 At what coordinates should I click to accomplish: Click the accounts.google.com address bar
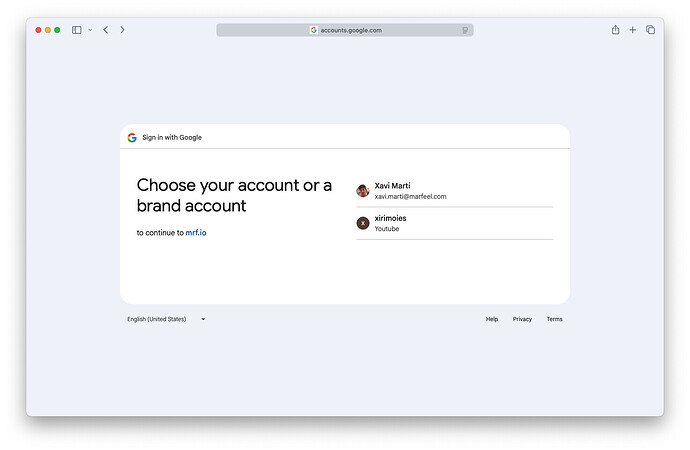(x=345, y=30)
